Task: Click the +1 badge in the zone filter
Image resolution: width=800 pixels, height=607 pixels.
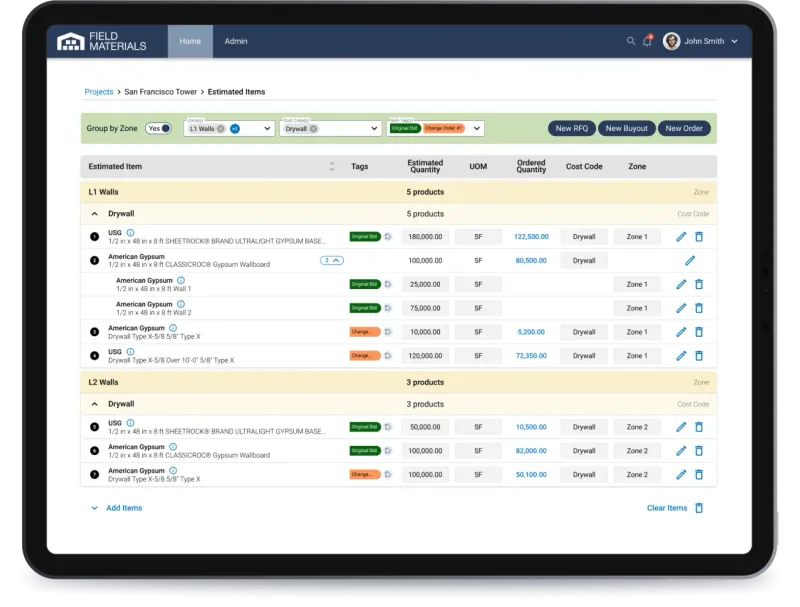Action: coord(235,129)
